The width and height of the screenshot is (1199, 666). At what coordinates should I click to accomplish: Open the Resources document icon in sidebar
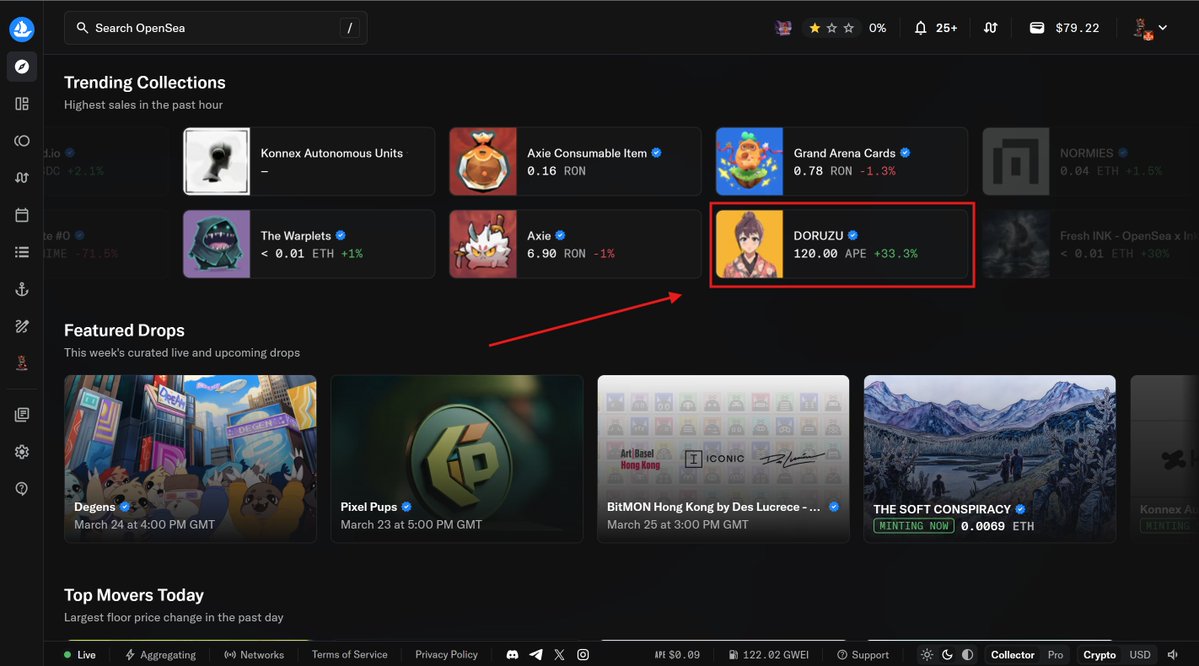click(21, 414)
